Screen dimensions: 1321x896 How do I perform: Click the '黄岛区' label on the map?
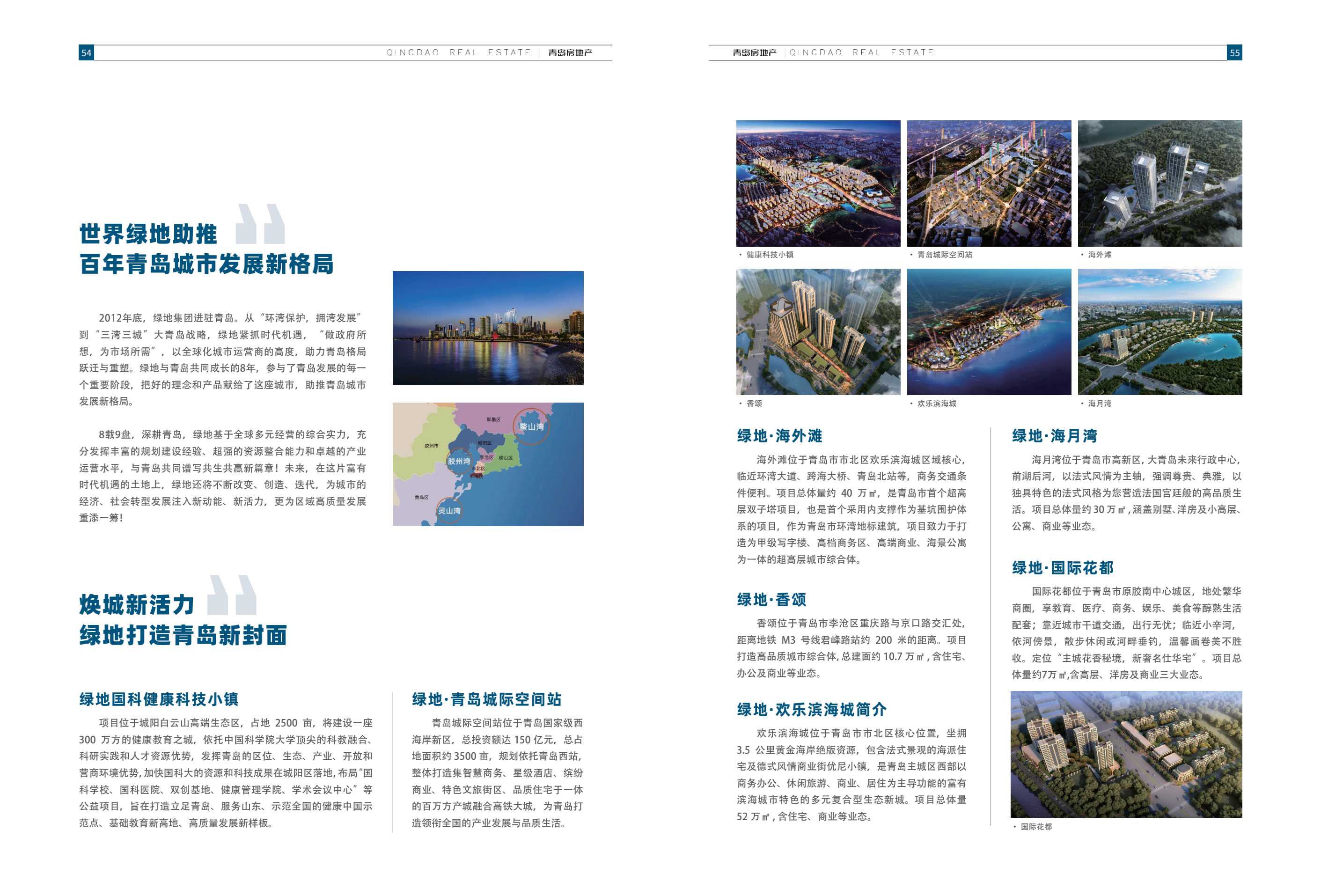421,497
